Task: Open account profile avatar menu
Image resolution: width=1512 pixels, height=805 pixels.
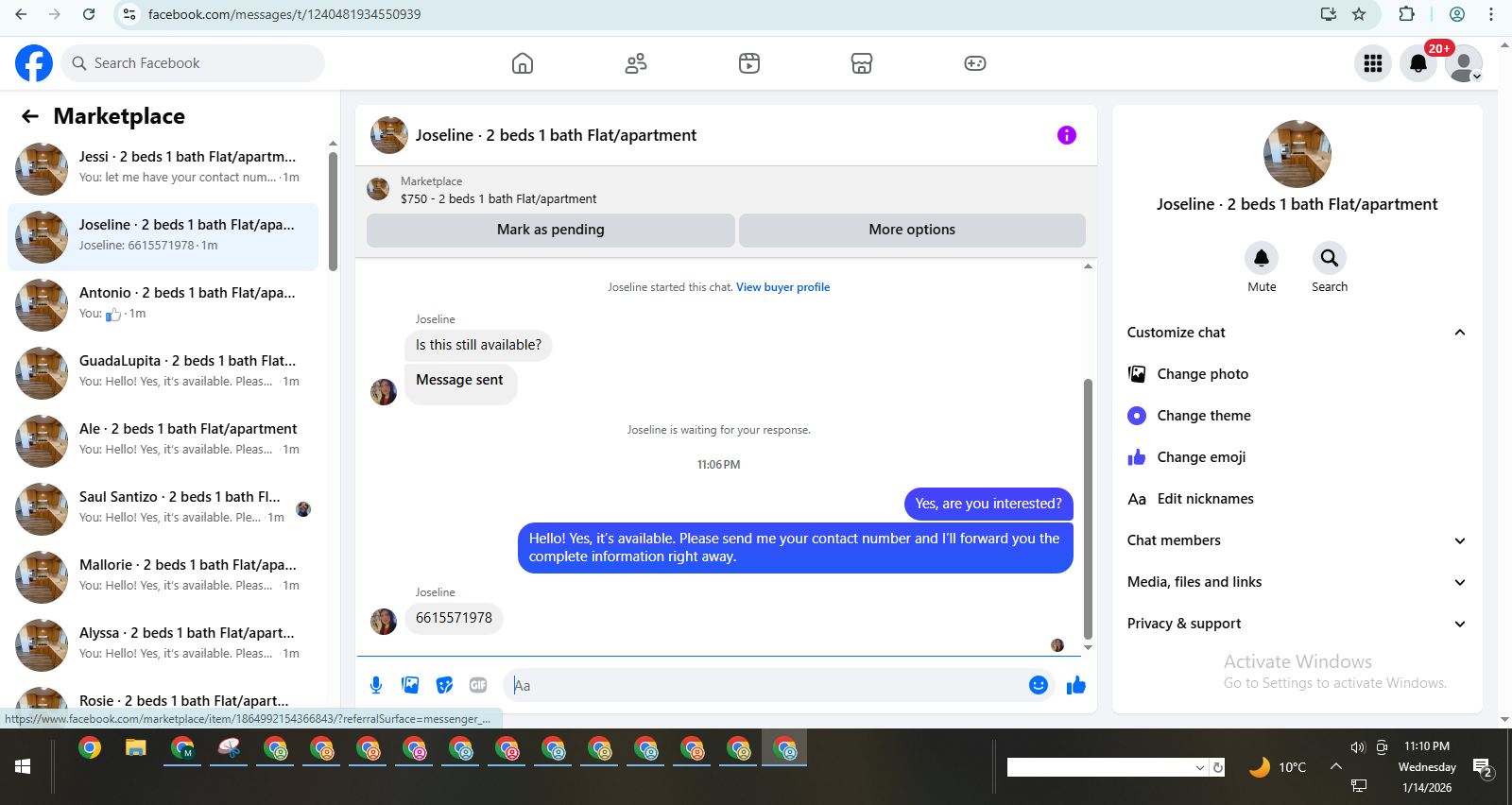Action: coord(1464,63)
